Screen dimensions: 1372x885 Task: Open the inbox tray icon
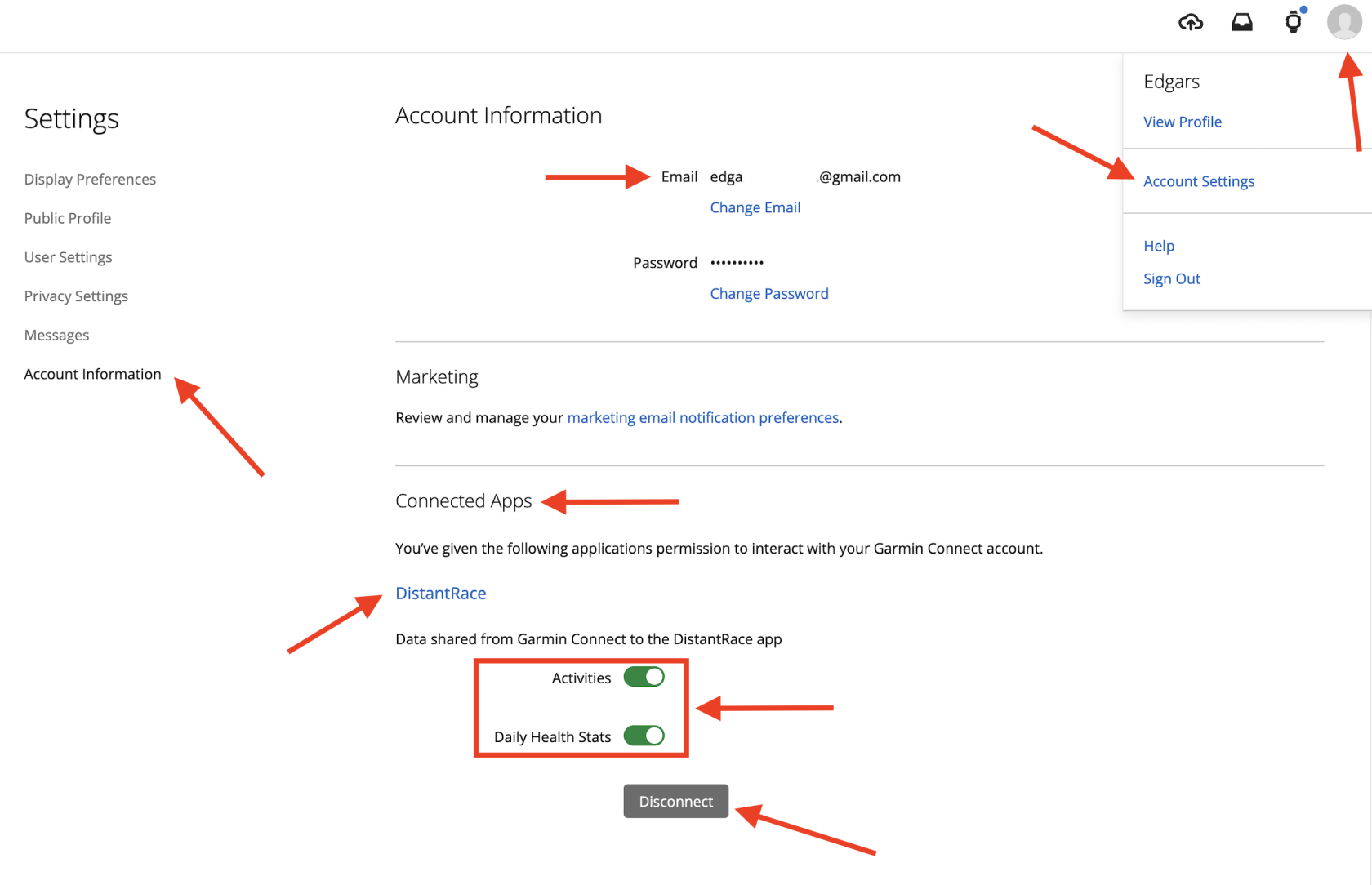click(1242, 22)
